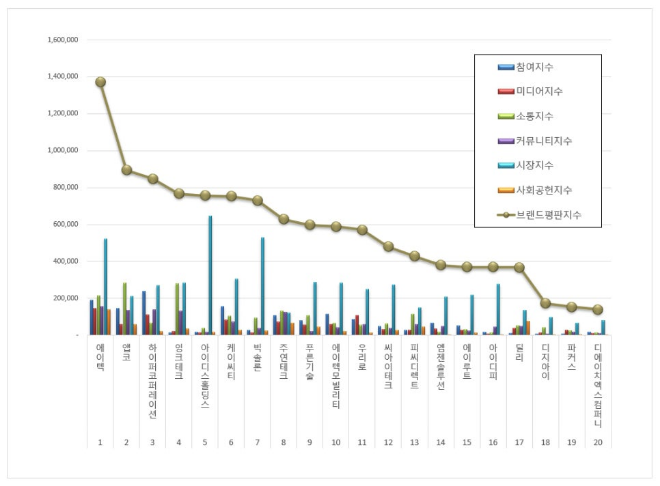Click the 푸른기술 x-axis label
Image resolution: width=660 pixels, height=486 pixels.
coord(309,361)
